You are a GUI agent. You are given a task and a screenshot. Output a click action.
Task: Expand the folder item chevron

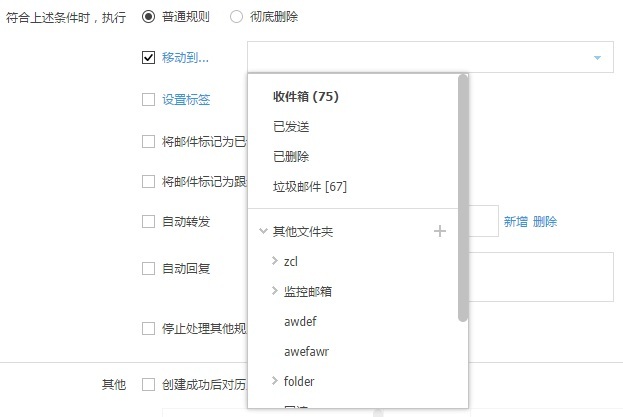tap(275, 381)
